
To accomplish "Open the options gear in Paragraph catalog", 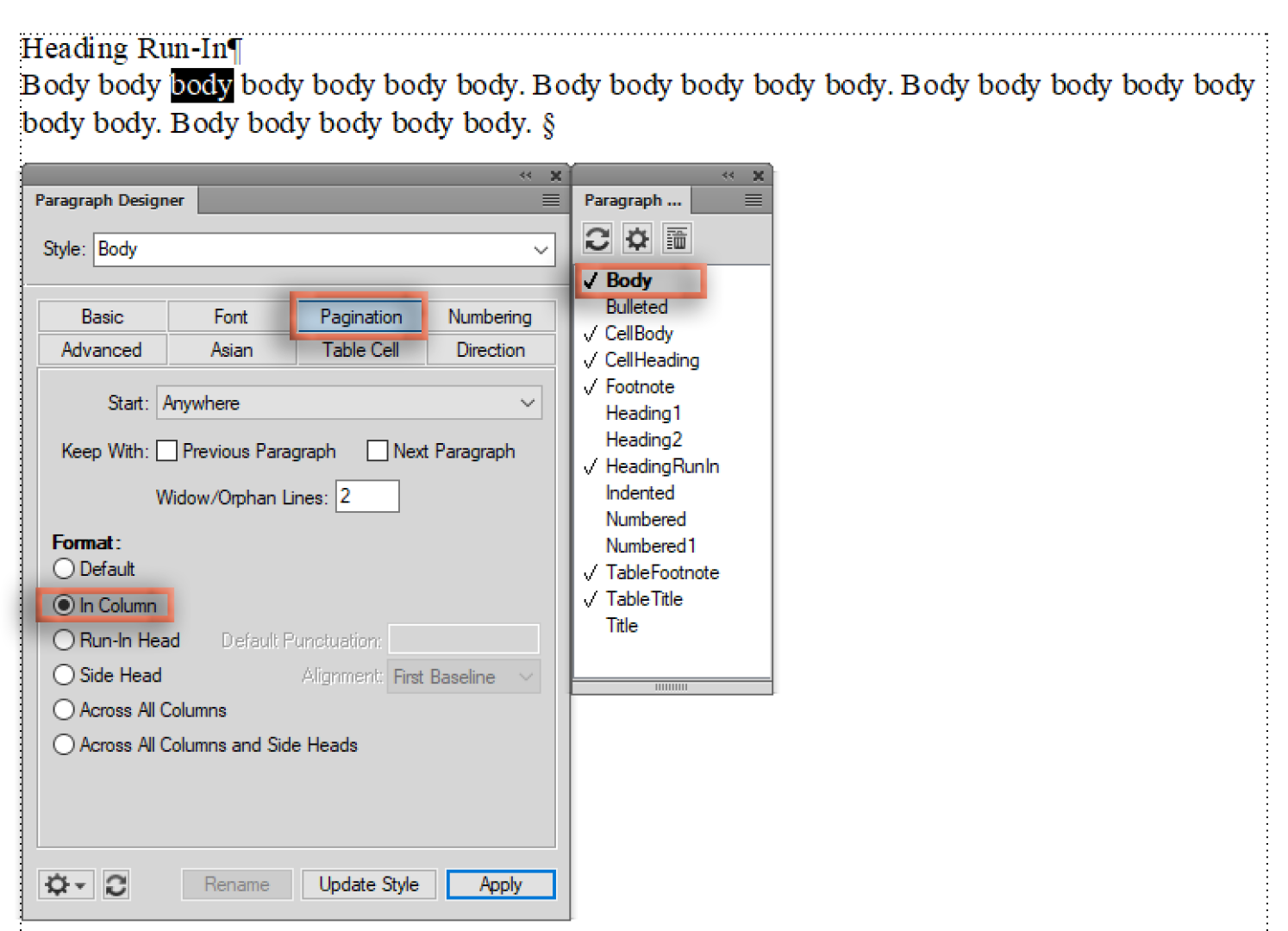I will (637, 239).
